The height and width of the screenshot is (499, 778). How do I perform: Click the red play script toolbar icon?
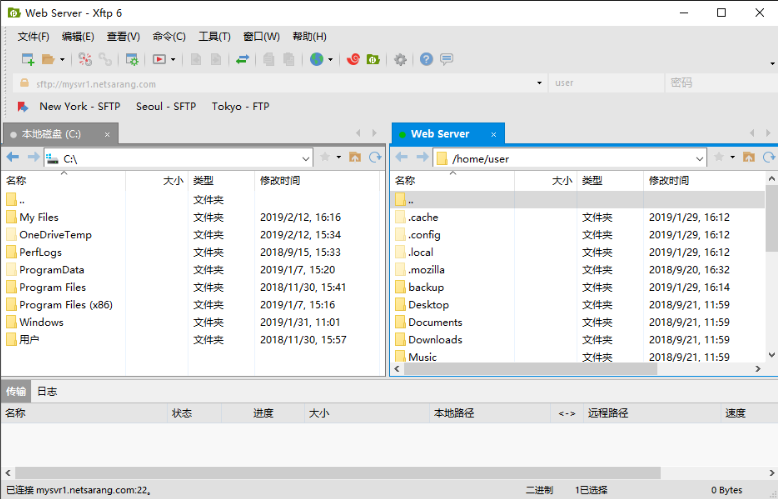[159, 60]
